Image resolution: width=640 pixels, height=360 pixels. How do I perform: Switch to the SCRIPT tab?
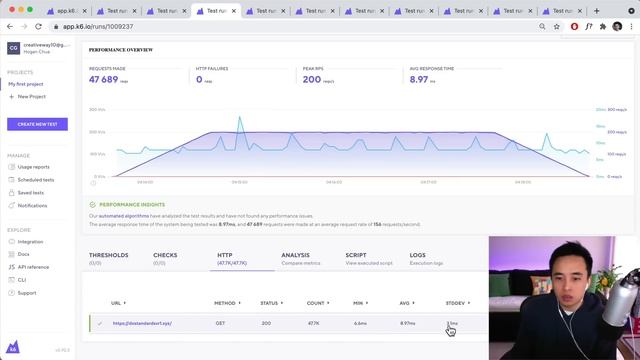tap(369, 258)
